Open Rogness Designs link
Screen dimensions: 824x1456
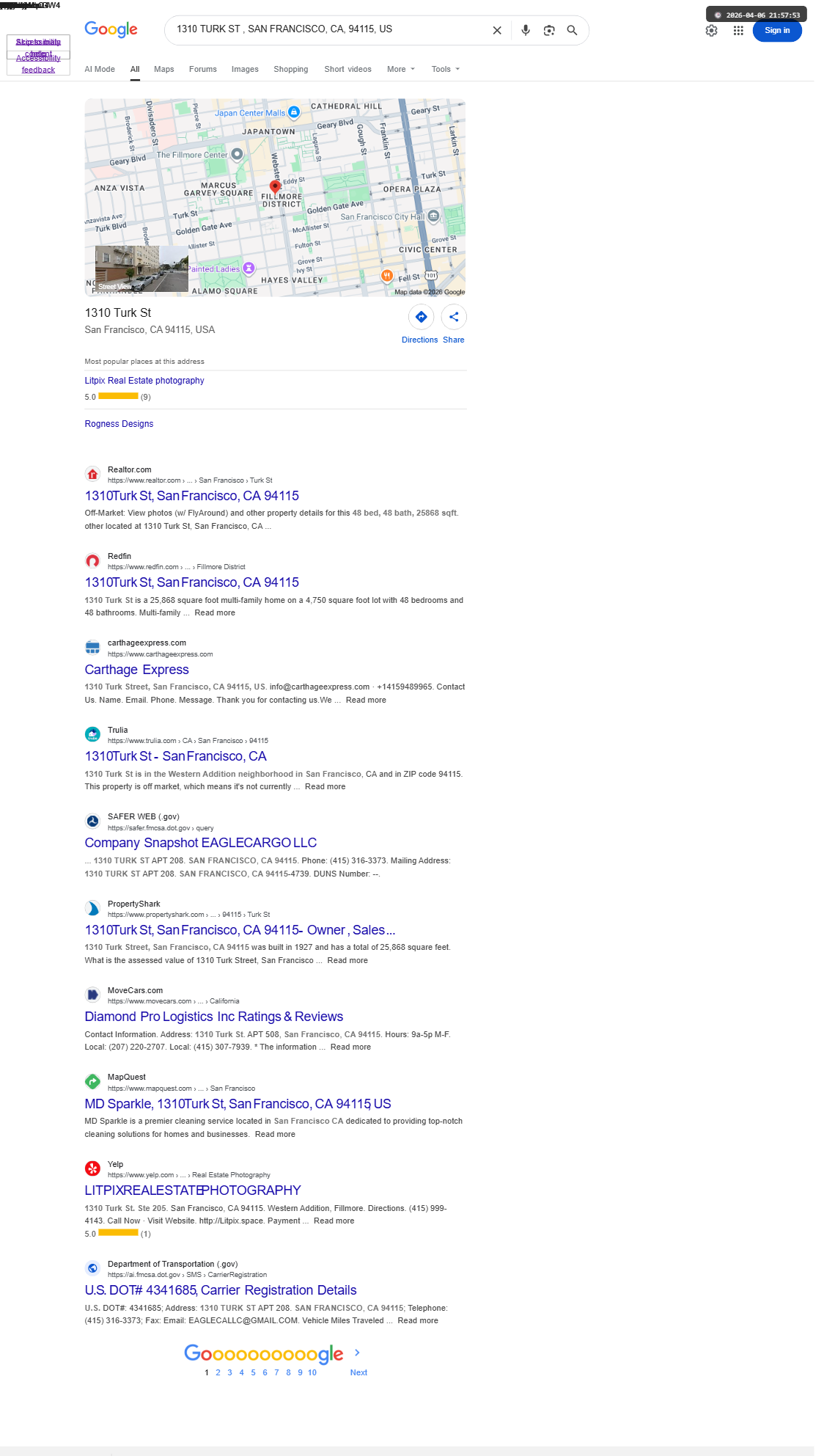(119, 424)
